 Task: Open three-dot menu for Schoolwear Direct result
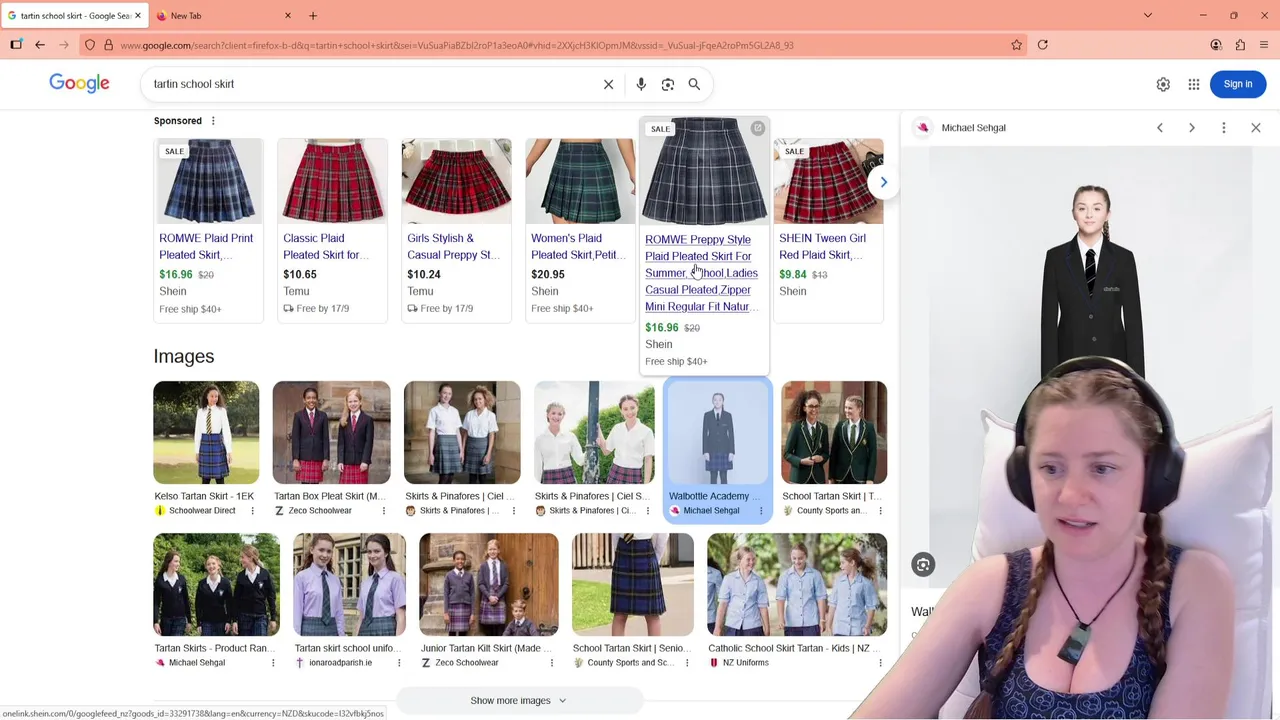tap(252, 511)
